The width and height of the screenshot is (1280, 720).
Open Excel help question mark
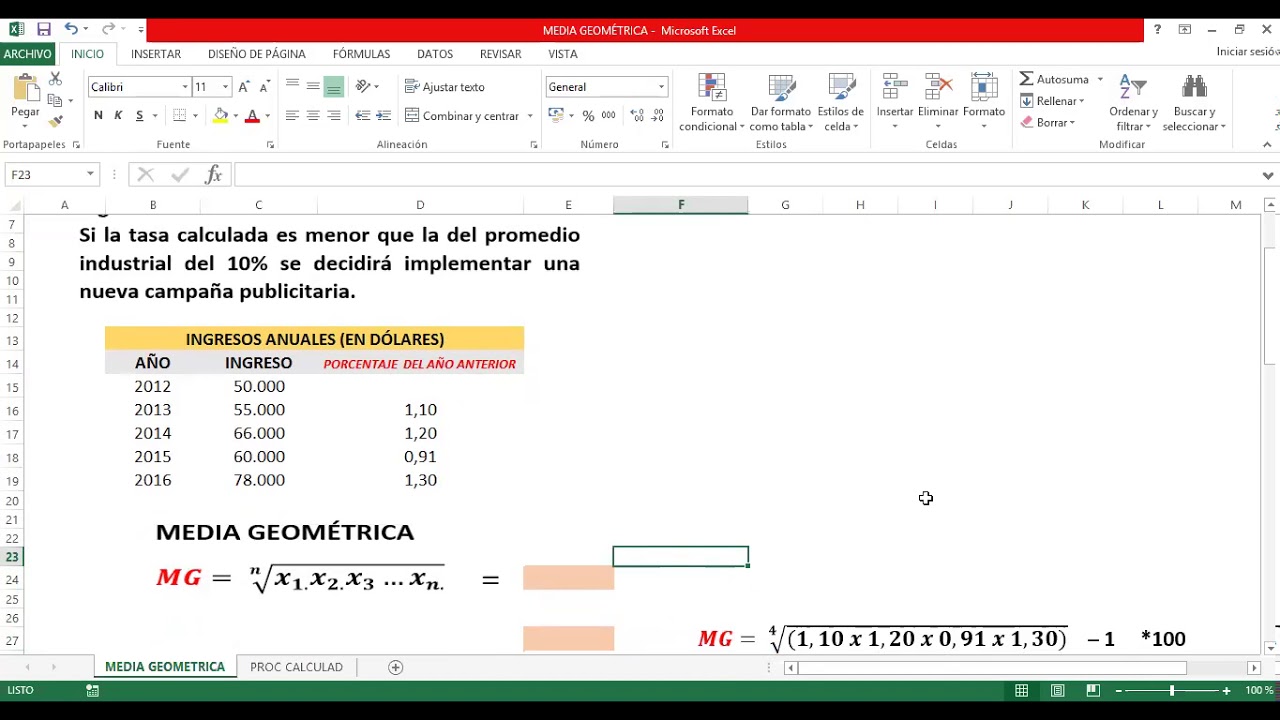pos(1157,30)
